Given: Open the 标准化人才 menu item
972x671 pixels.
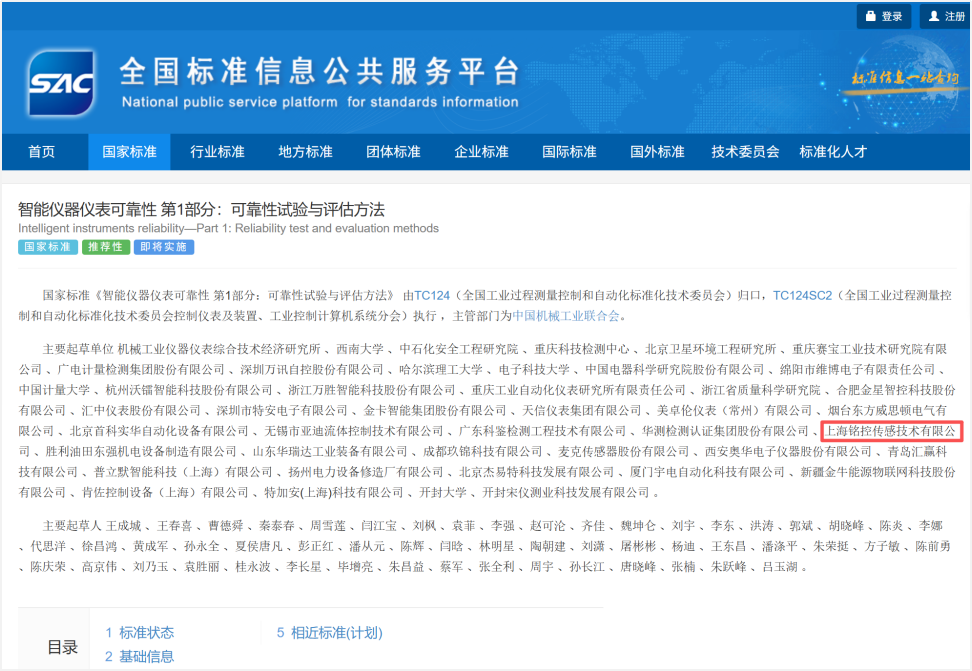Looking at the screenshot, I should point(833,152).
